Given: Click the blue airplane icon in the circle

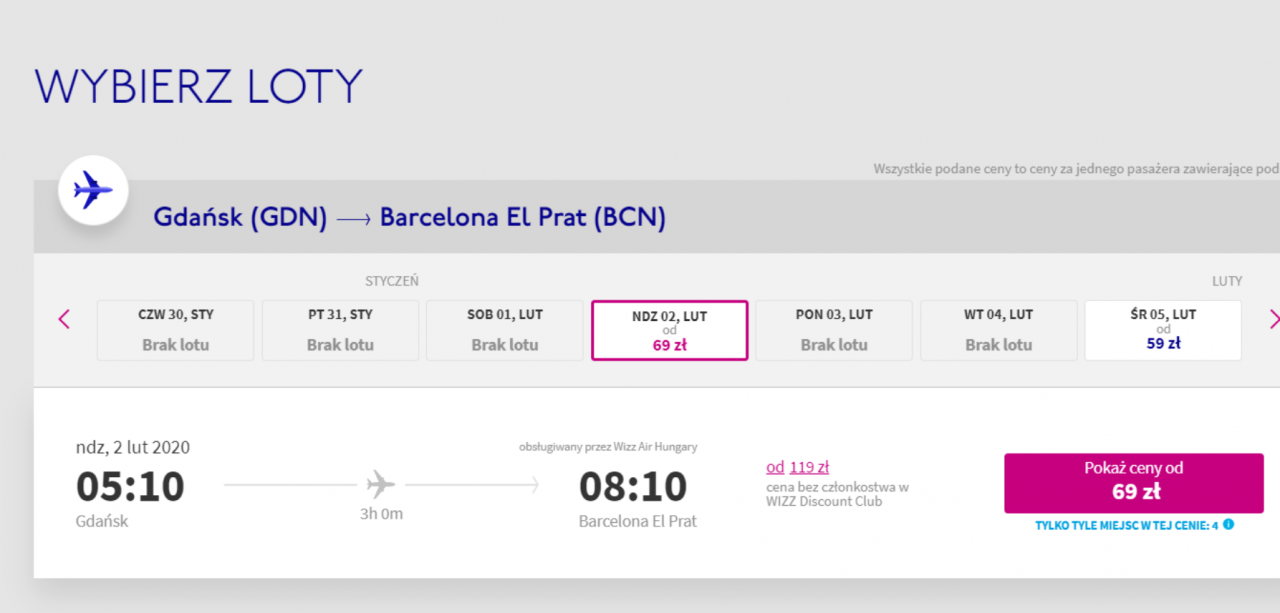Looking at the screenshot, I should click(93, 189).
